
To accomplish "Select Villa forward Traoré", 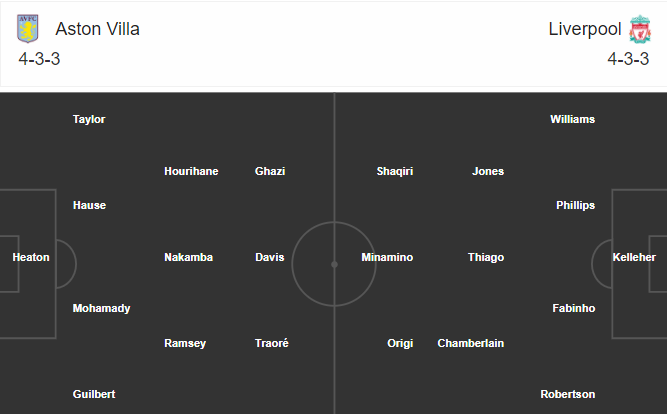I will [271, 343].
